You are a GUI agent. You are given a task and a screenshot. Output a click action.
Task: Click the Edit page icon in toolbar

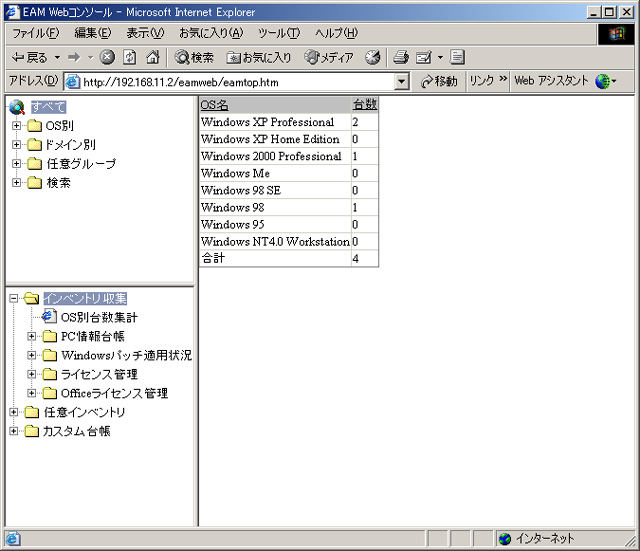click(423, 58)
